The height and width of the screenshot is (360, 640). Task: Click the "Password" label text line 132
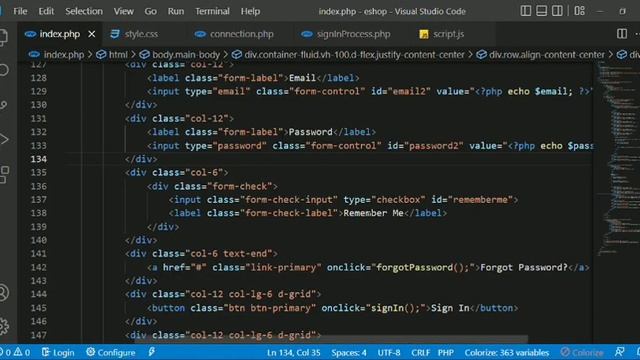(x=311, y=132)
